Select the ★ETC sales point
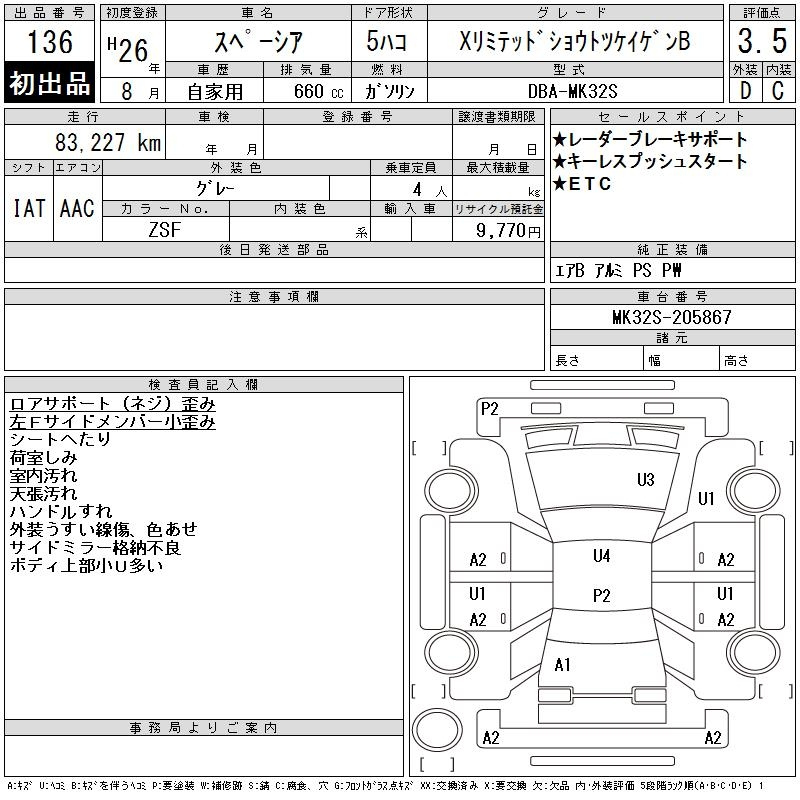 pyautogui.click(x=582, y=183)
